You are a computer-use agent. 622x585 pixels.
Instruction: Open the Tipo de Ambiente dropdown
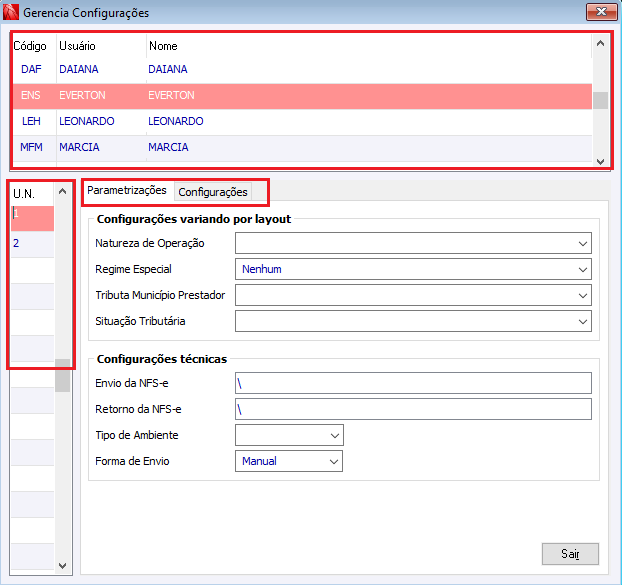coord(289,435)
